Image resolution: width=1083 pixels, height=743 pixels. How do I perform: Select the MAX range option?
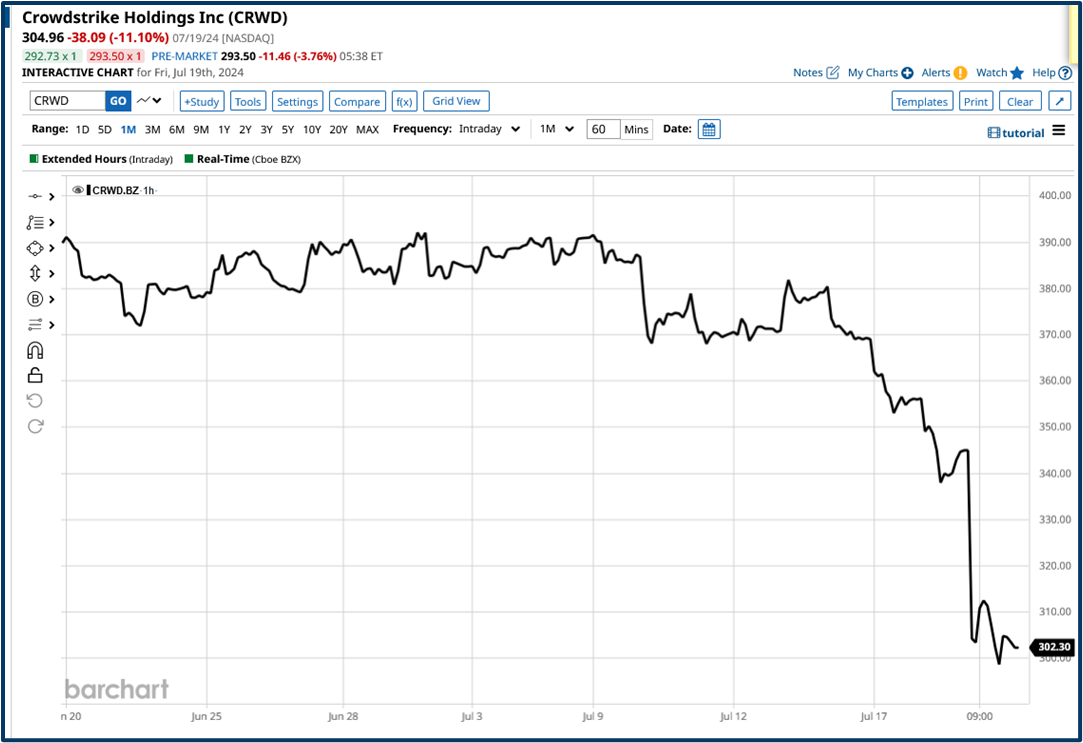click(367, 129)
